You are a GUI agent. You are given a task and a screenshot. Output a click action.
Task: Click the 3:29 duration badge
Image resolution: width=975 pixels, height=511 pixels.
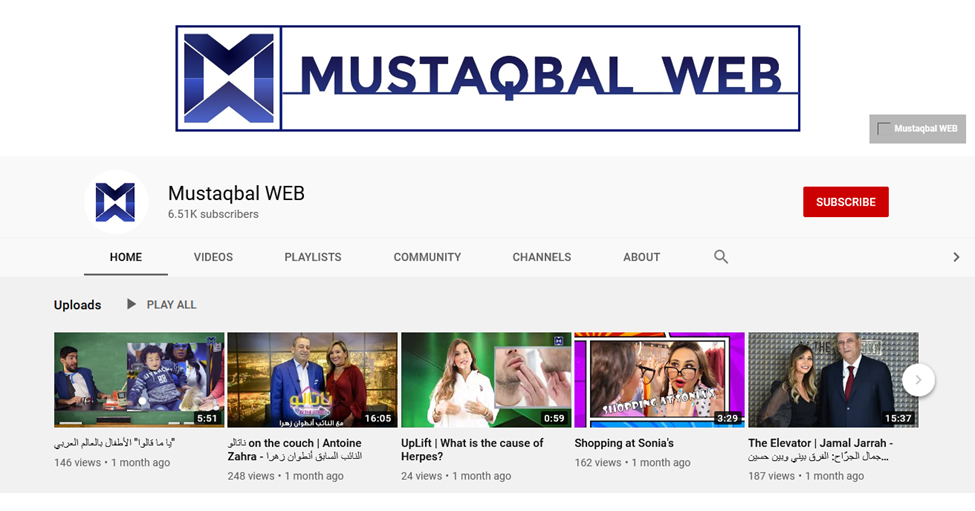pyautogui.click(x=728, y=418)
